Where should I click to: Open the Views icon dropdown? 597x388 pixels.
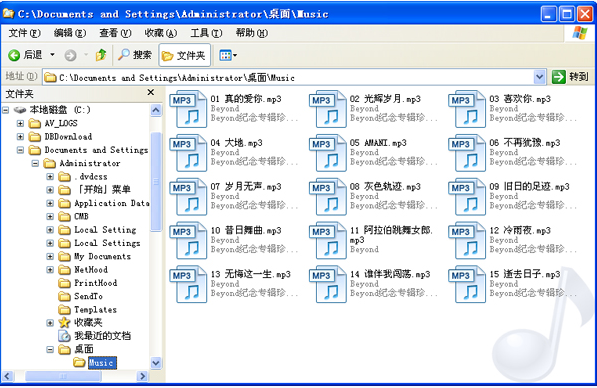click(228, 56)
